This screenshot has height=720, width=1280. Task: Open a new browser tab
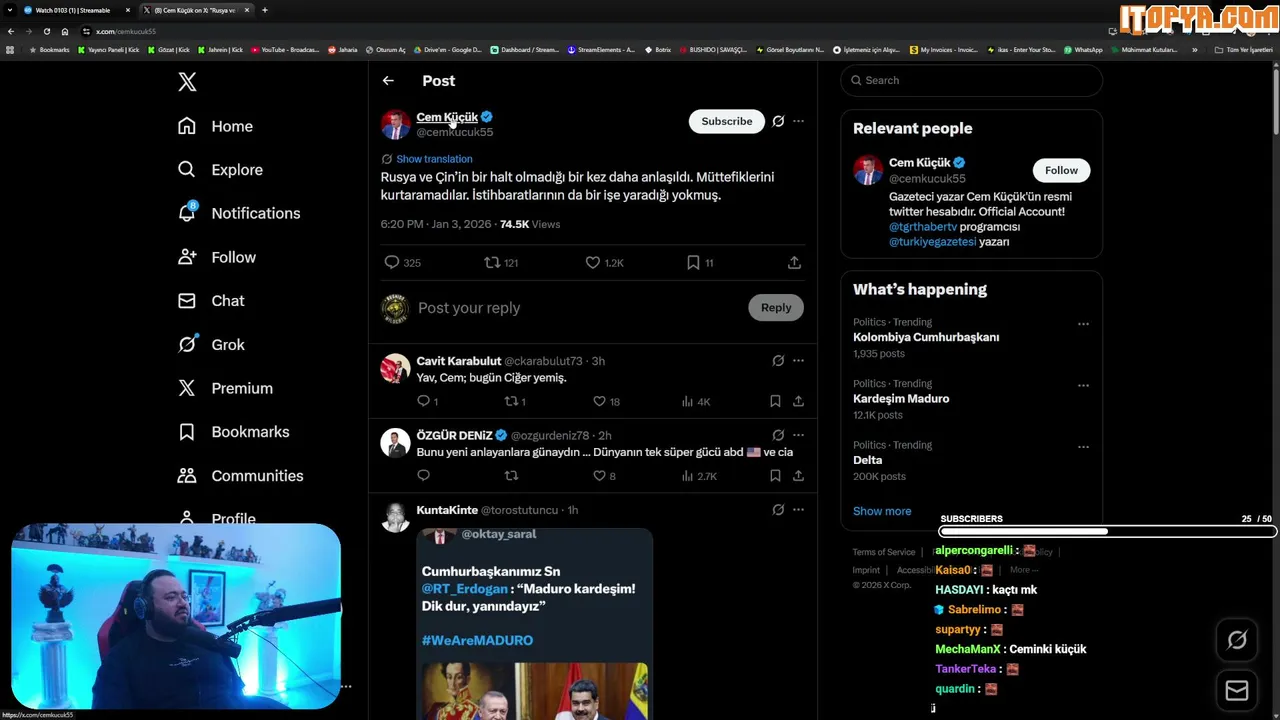264,10
